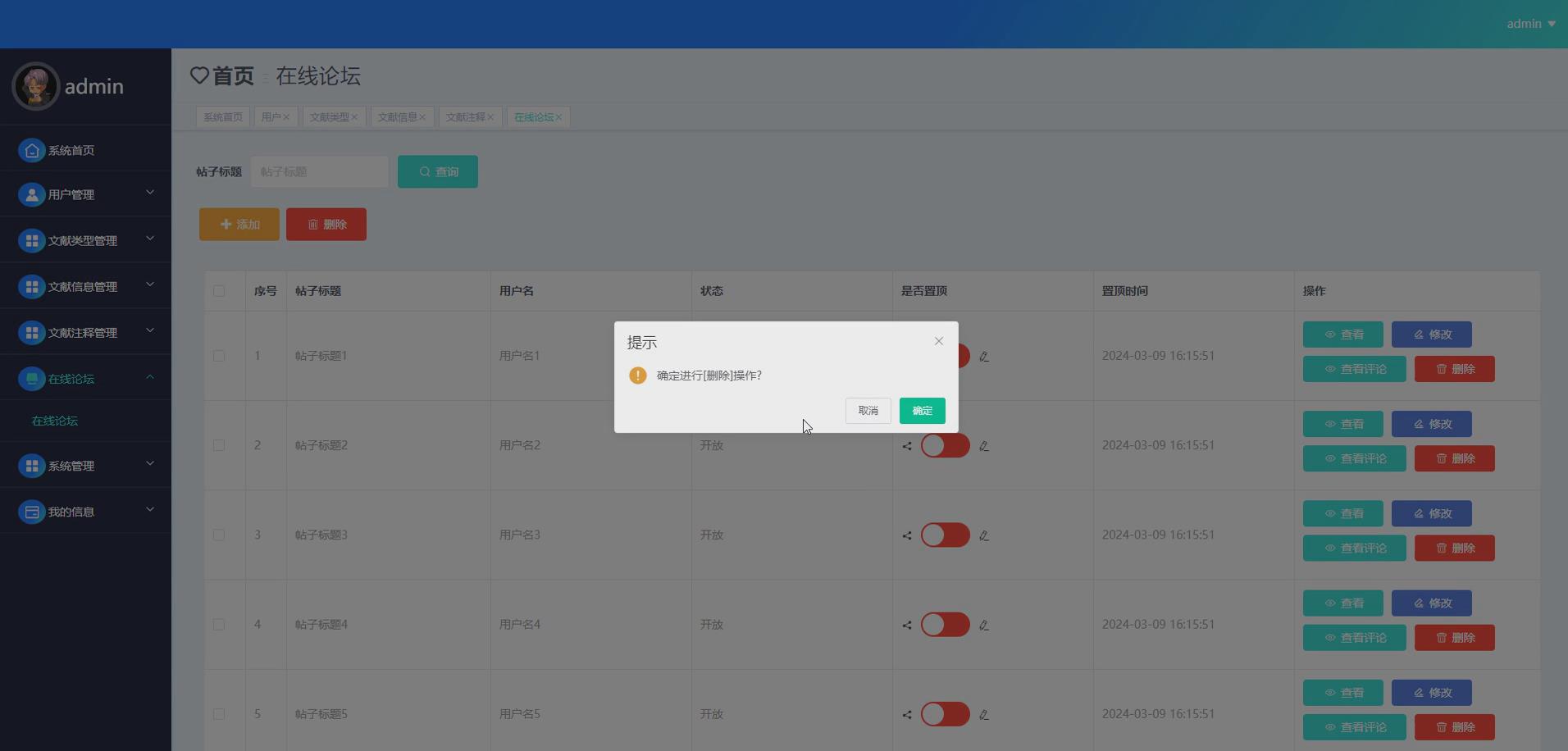Toggle the 置顶 switch for 帖子标题4
The height and width of the screenshot is (751, 1568).
[x=945, y=624]
